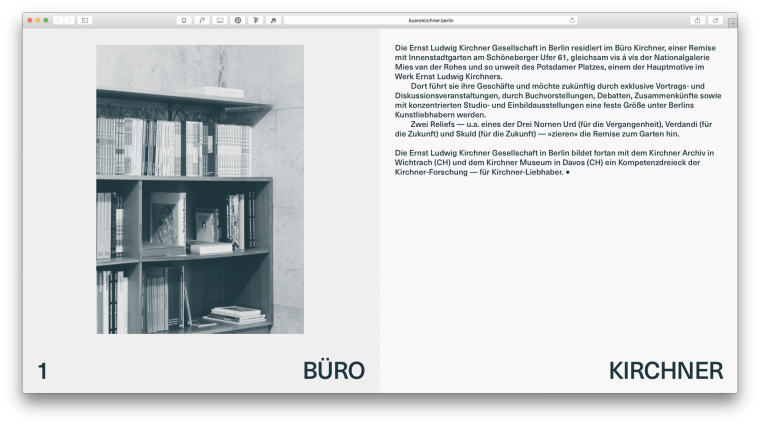Click the Evernote elephant extension icon
This screenshot has height=425, width=760.
273,20
